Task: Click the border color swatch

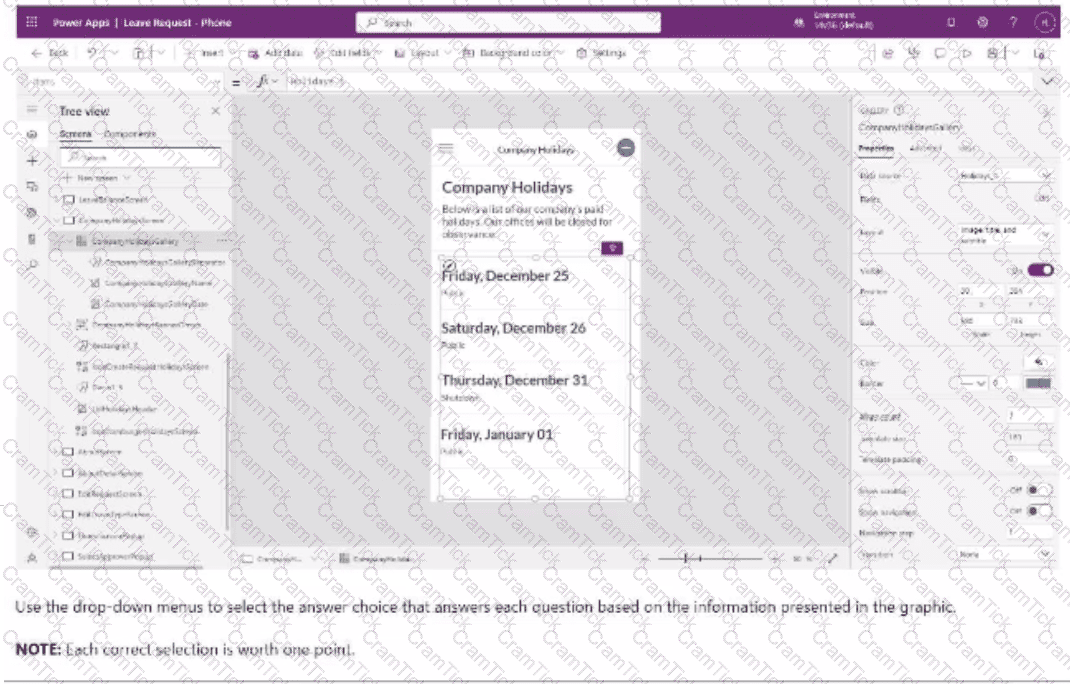Action: [1038, 383]
